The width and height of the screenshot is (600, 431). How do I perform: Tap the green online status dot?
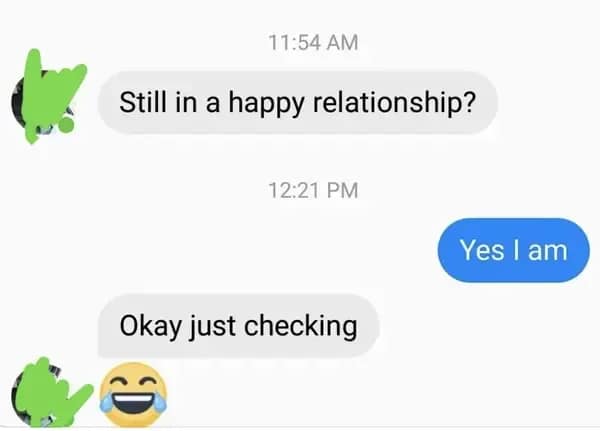(66, 124)
